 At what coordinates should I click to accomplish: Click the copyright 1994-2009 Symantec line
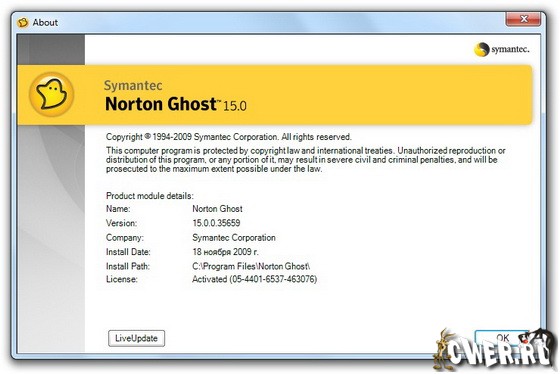(x=229, y=137)
